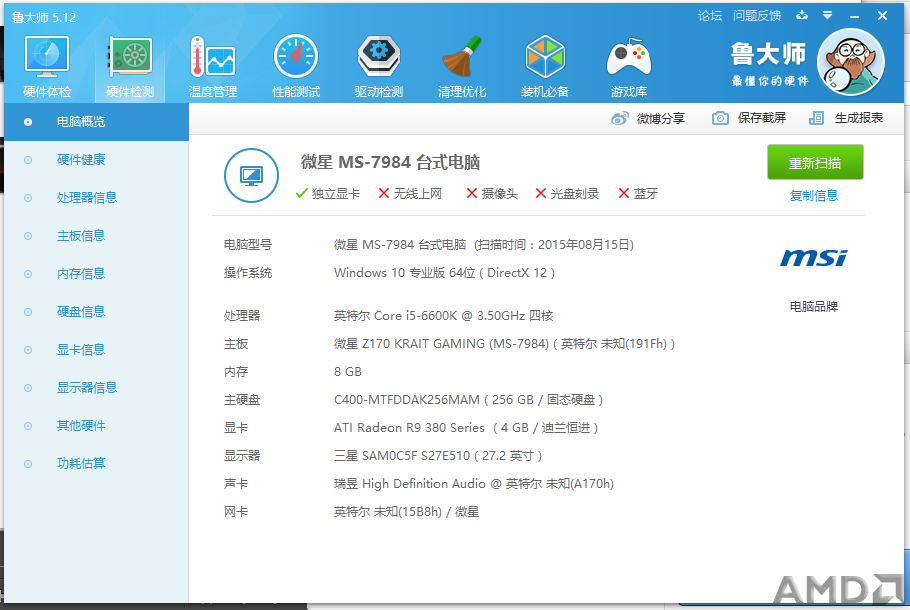Viewport: 910px width, 610px height.
Task: Launch 性能测试 performance test gauge icon
Action: (296, 56)
